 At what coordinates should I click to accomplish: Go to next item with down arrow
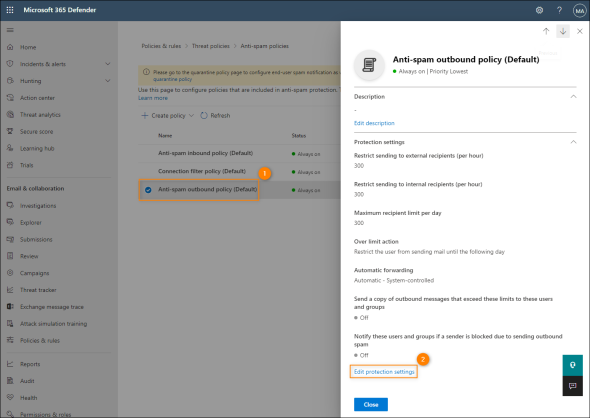coord(563,31)
